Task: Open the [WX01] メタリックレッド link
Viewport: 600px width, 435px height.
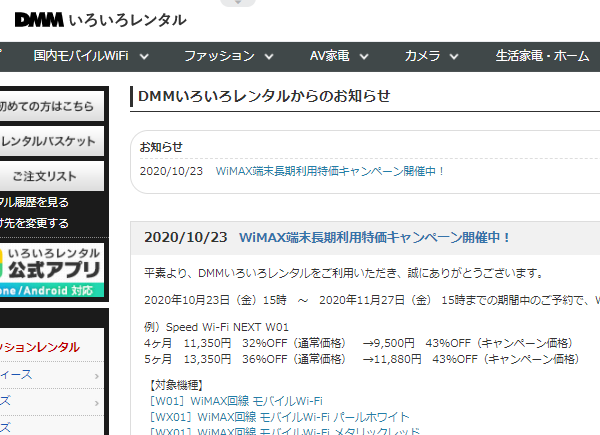Action: (285, 432)
